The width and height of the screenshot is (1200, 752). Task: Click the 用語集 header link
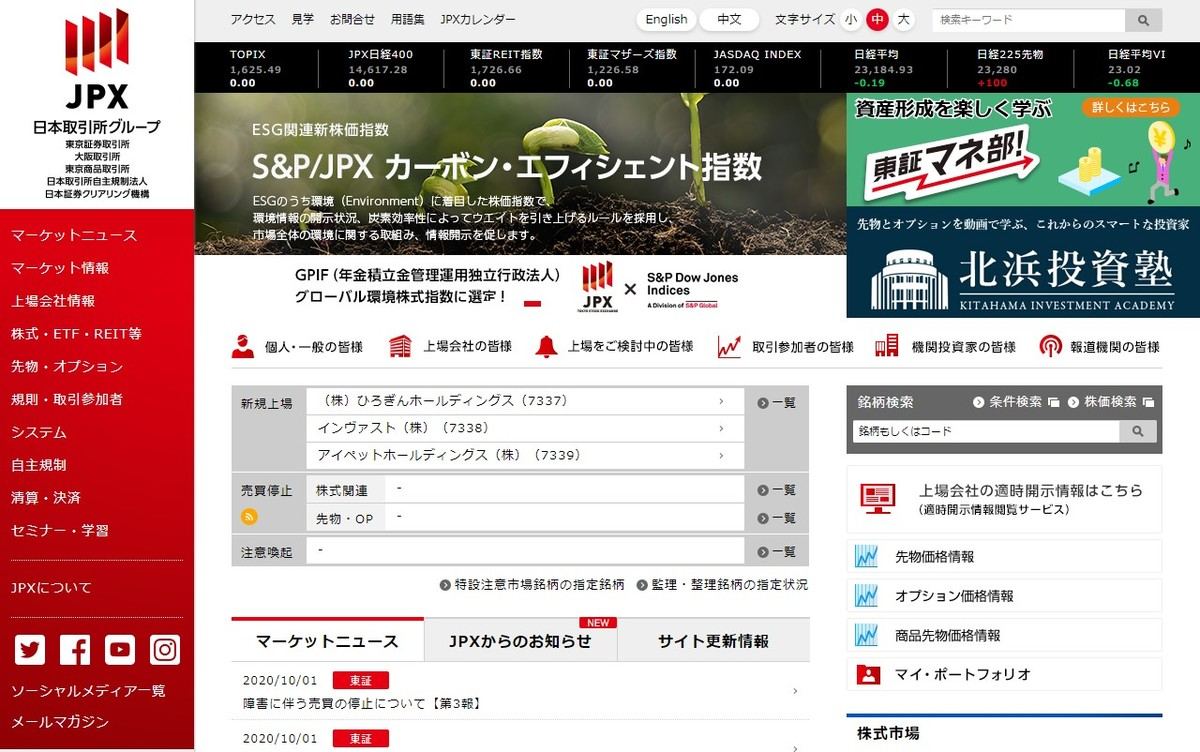[x=407, y=19]
